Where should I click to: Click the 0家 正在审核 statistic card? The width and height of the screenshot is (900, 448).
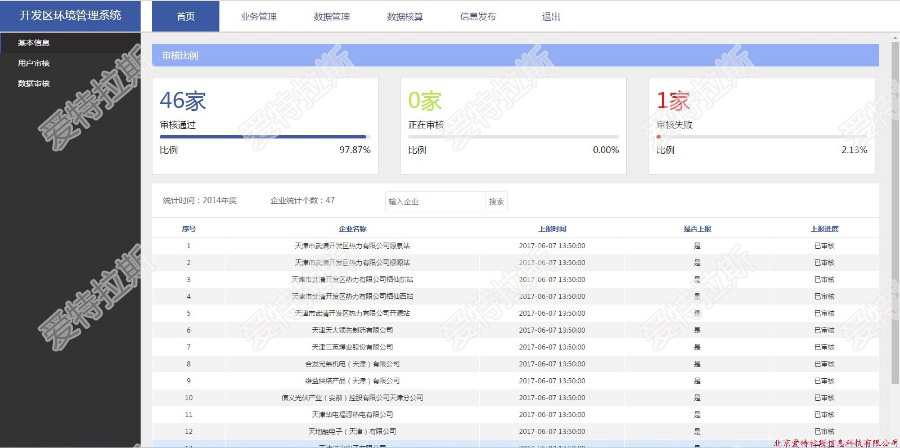(513, 125)
